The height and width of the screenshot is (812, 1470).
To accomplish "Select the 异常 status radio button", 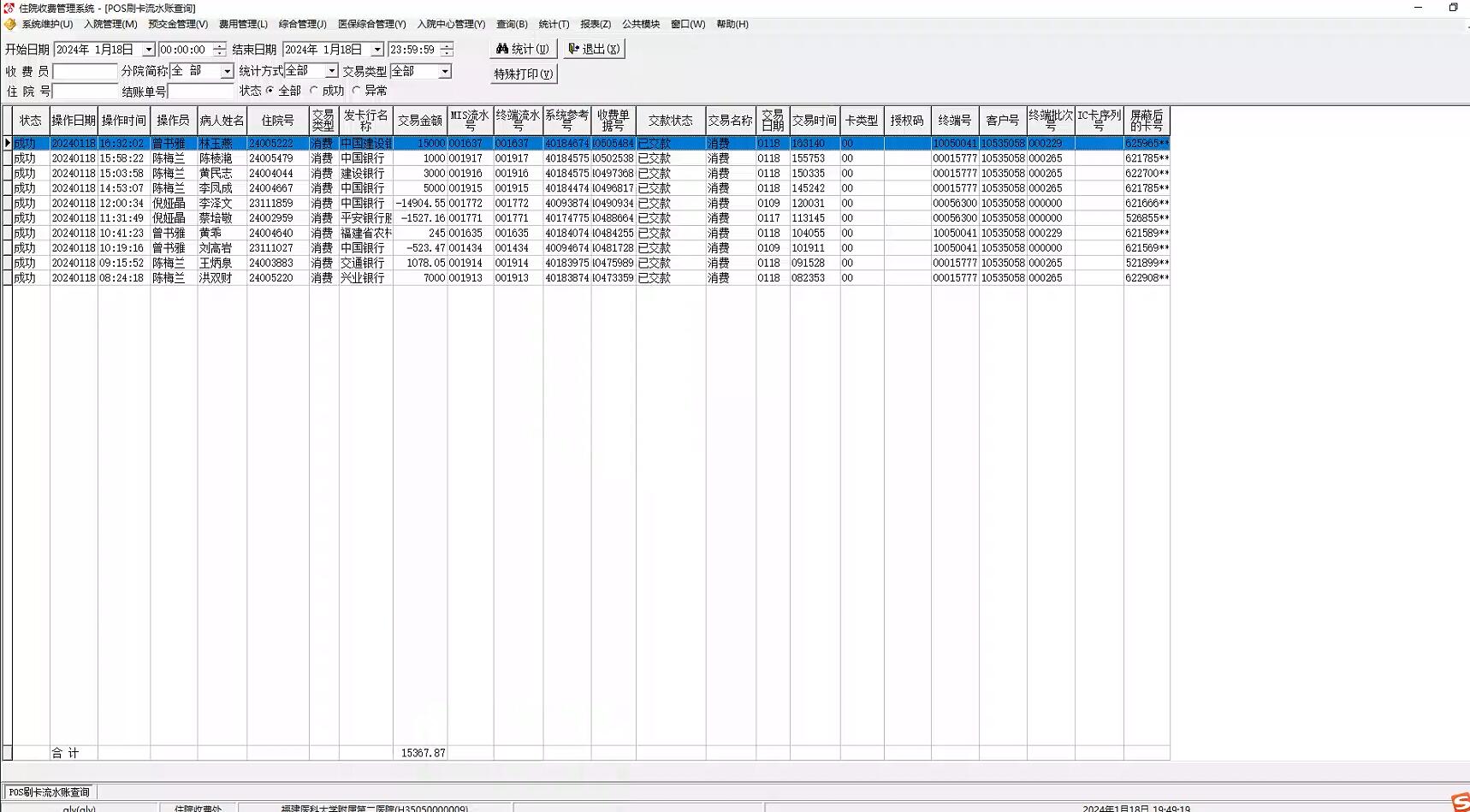I will tap(357, 91).
